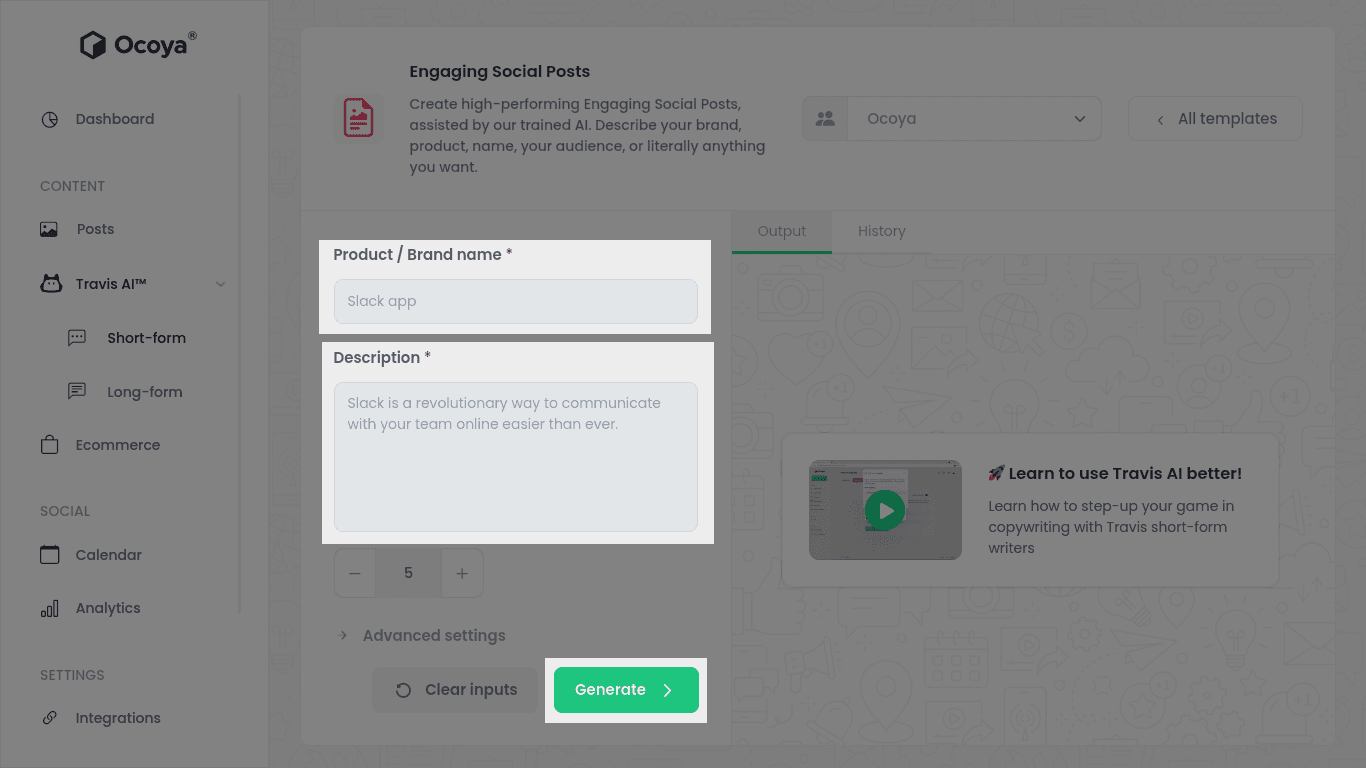View the Analytics page
Viewport: 1366px width, 768px height.
(108, 608)
